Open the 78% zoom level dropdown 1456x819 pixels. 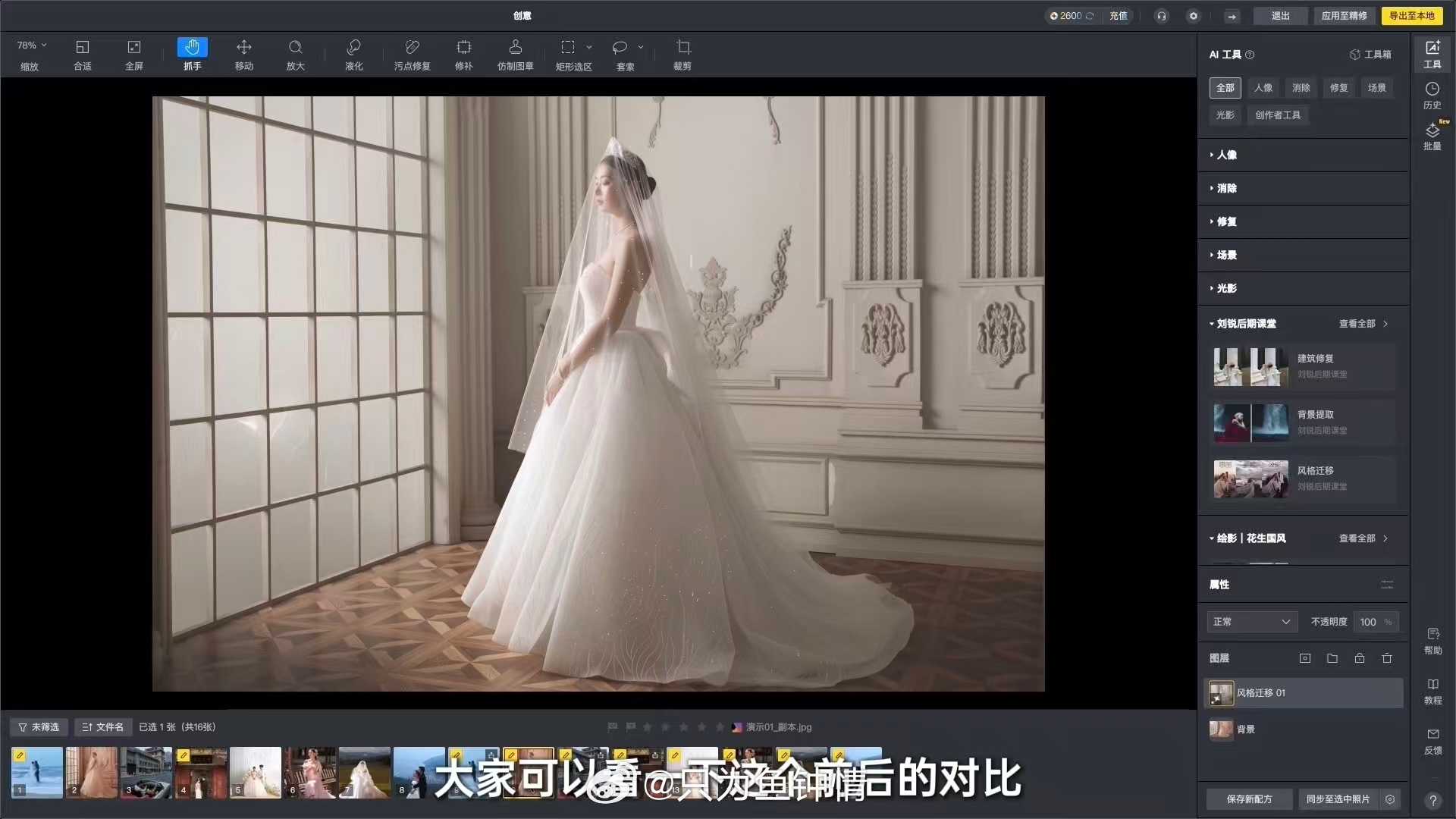(32, 45)
